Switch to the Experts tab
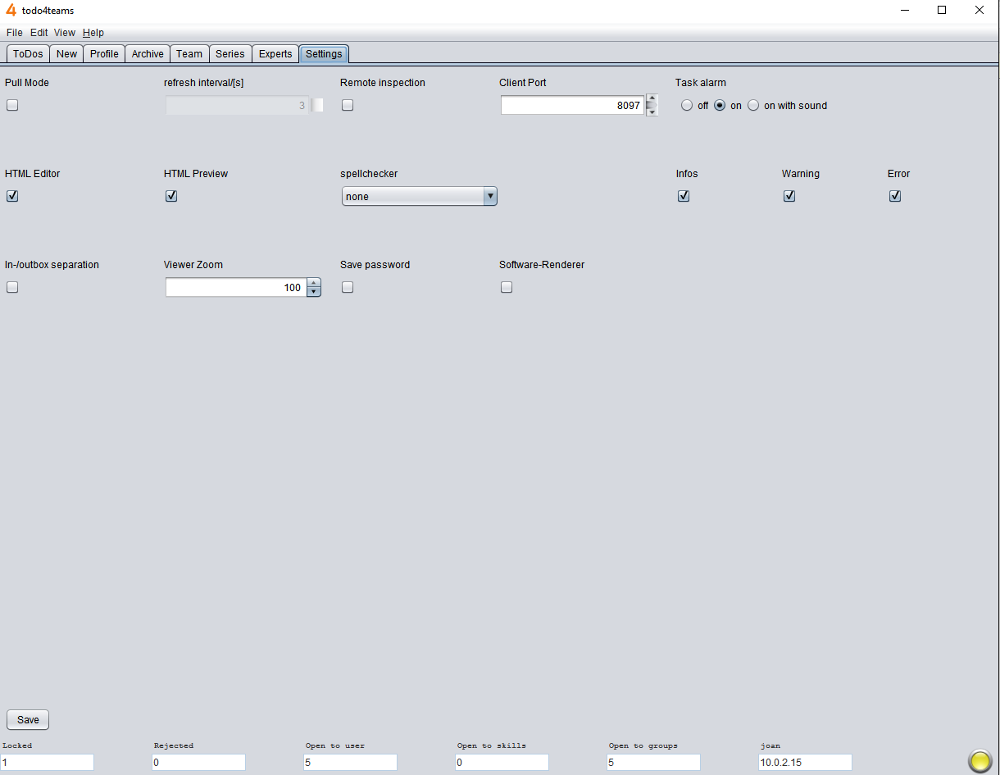This screenshot has height=775, width=1000. coord(276,54)
